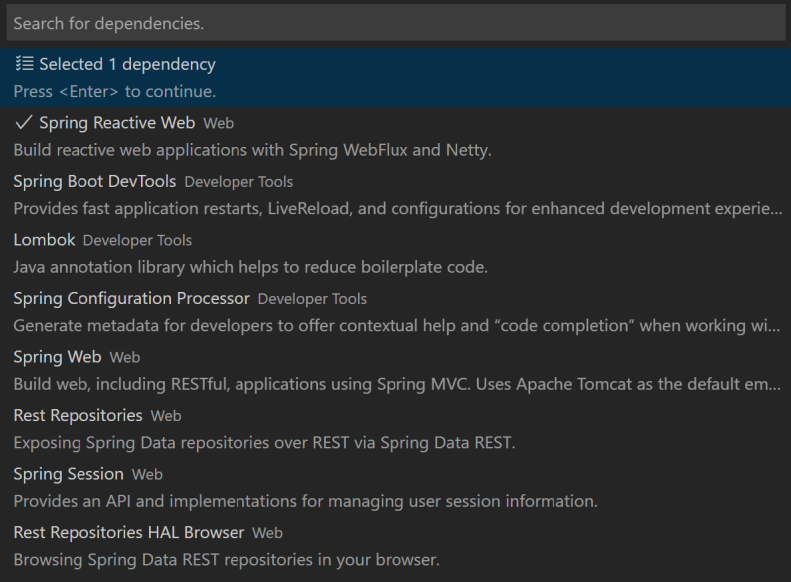The width and height of the screenshot is (791, 582).
Task: Confirm the Selected 1 dependency row to continue
Action: click(x=396, y=78)
